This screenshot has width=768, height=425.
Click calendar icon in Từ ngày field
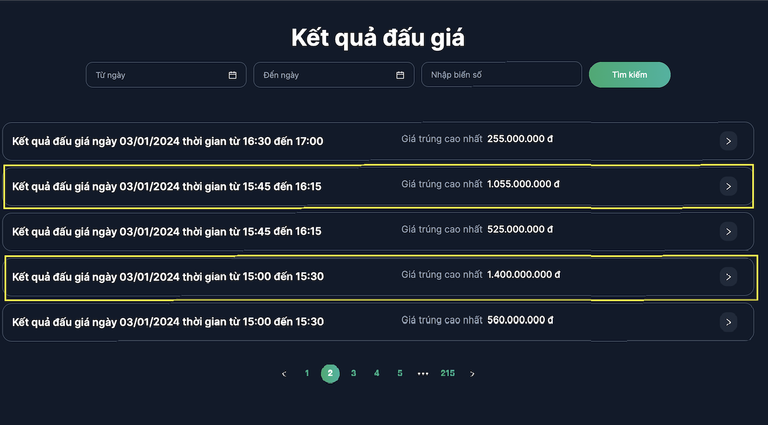tap(232, 75)
